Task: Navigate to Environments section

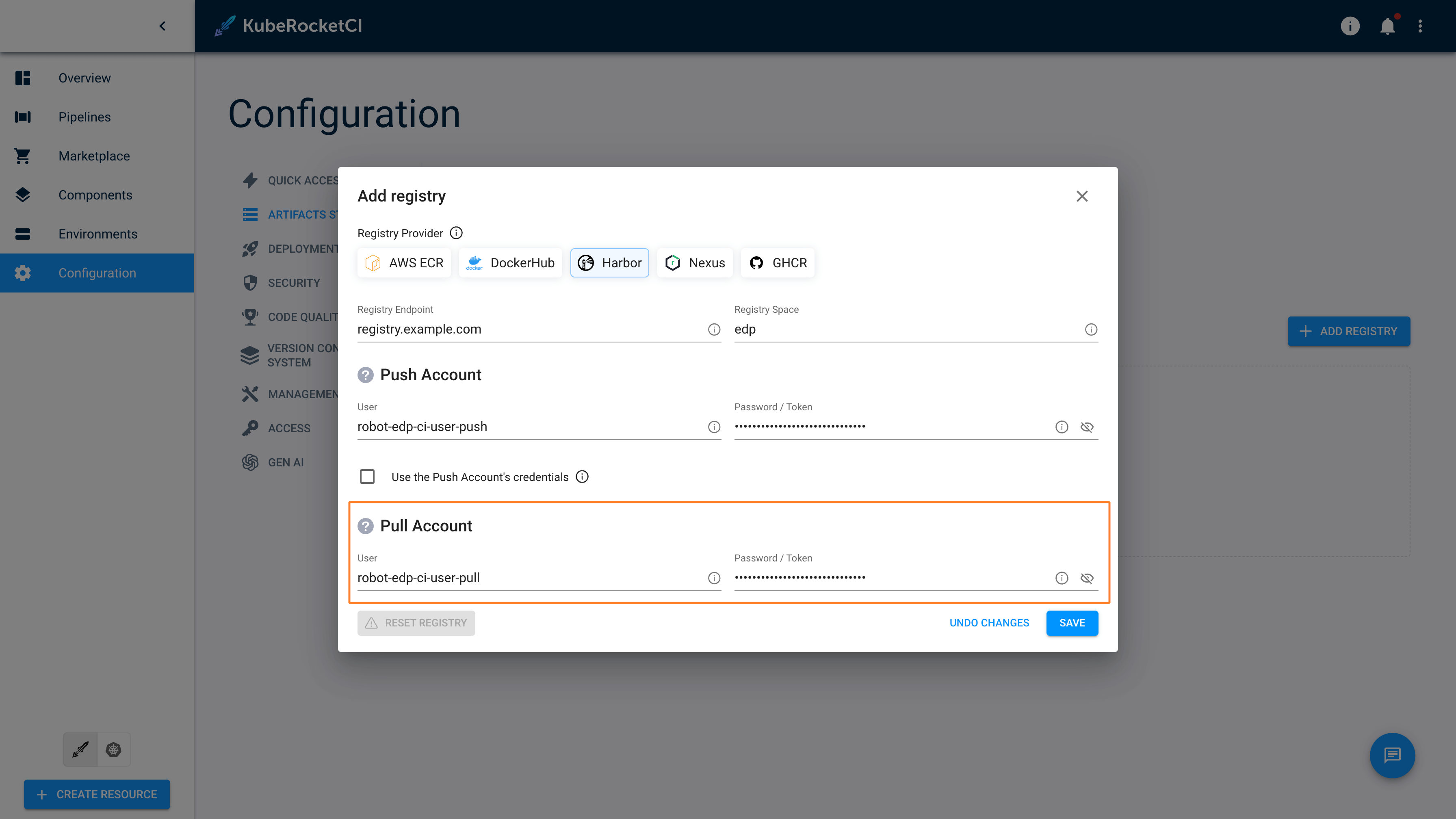Action: [98, 234]
